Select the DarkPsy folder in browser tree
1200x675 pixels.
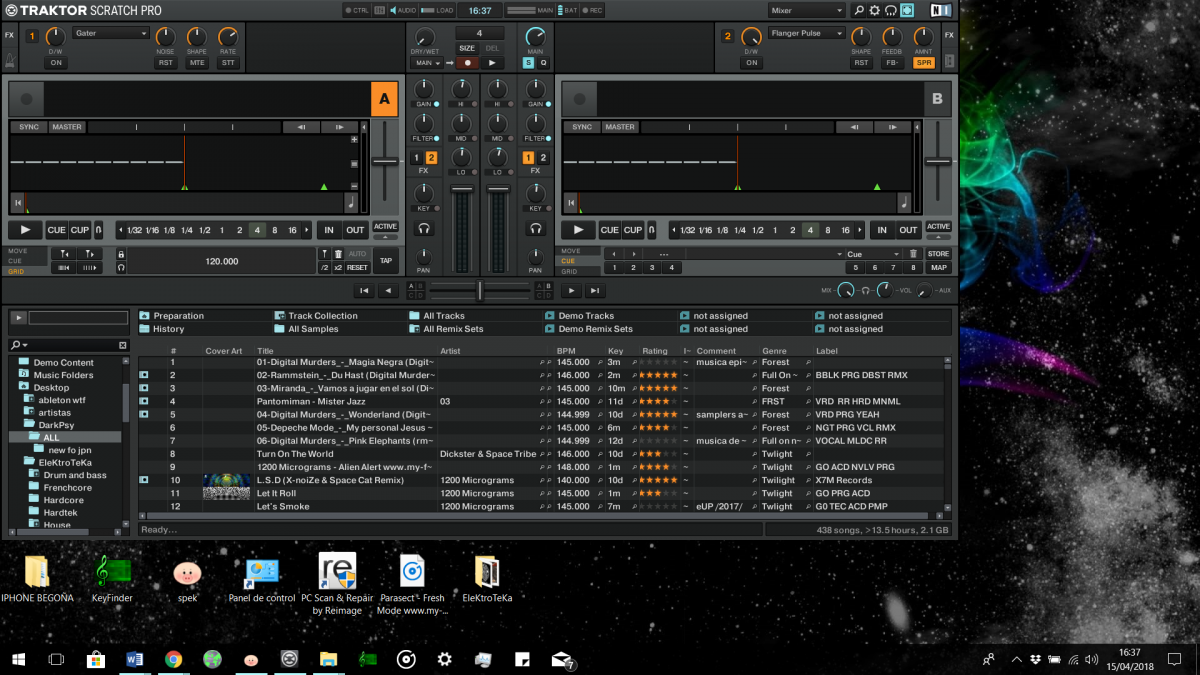55,425
